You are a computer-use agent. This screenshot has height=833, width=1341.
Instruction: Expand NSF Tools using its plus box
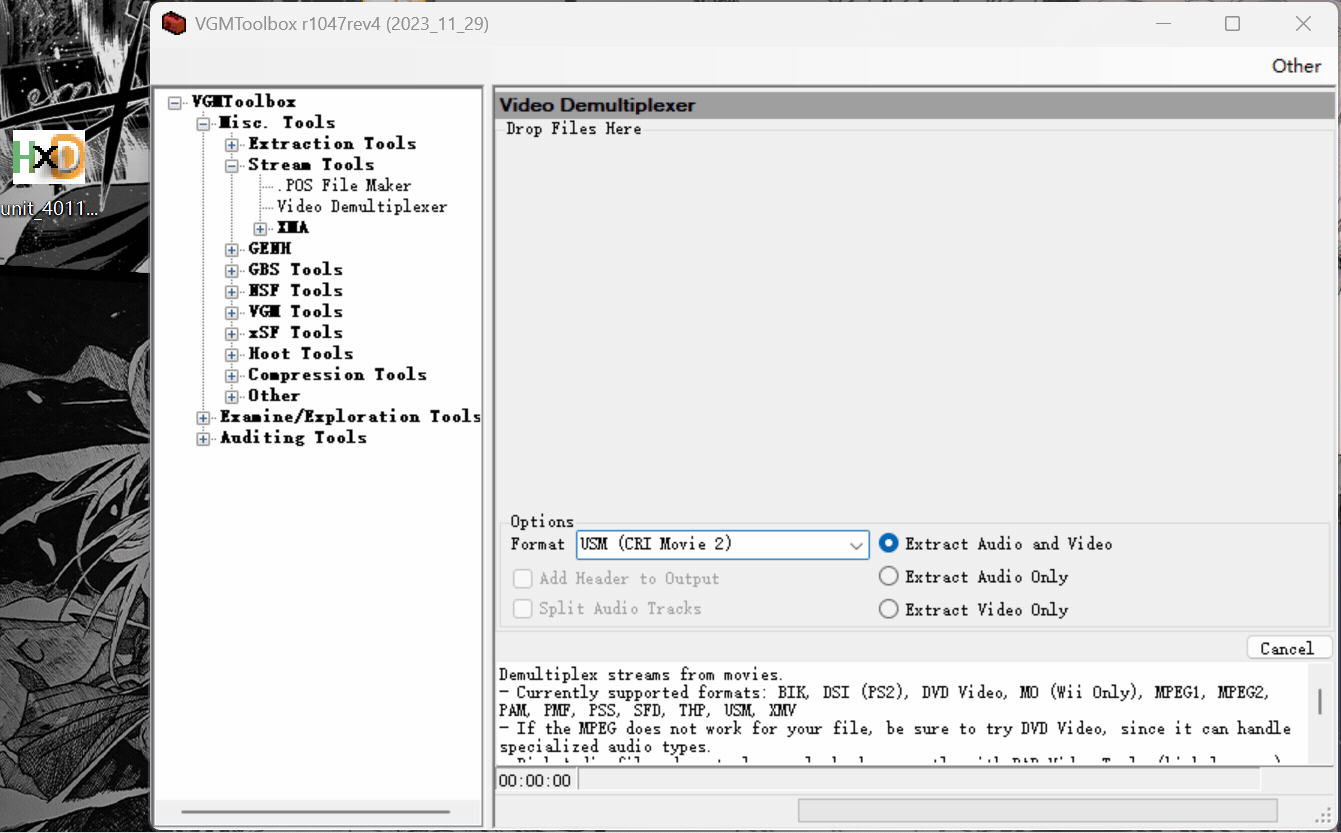pos(232,291)
